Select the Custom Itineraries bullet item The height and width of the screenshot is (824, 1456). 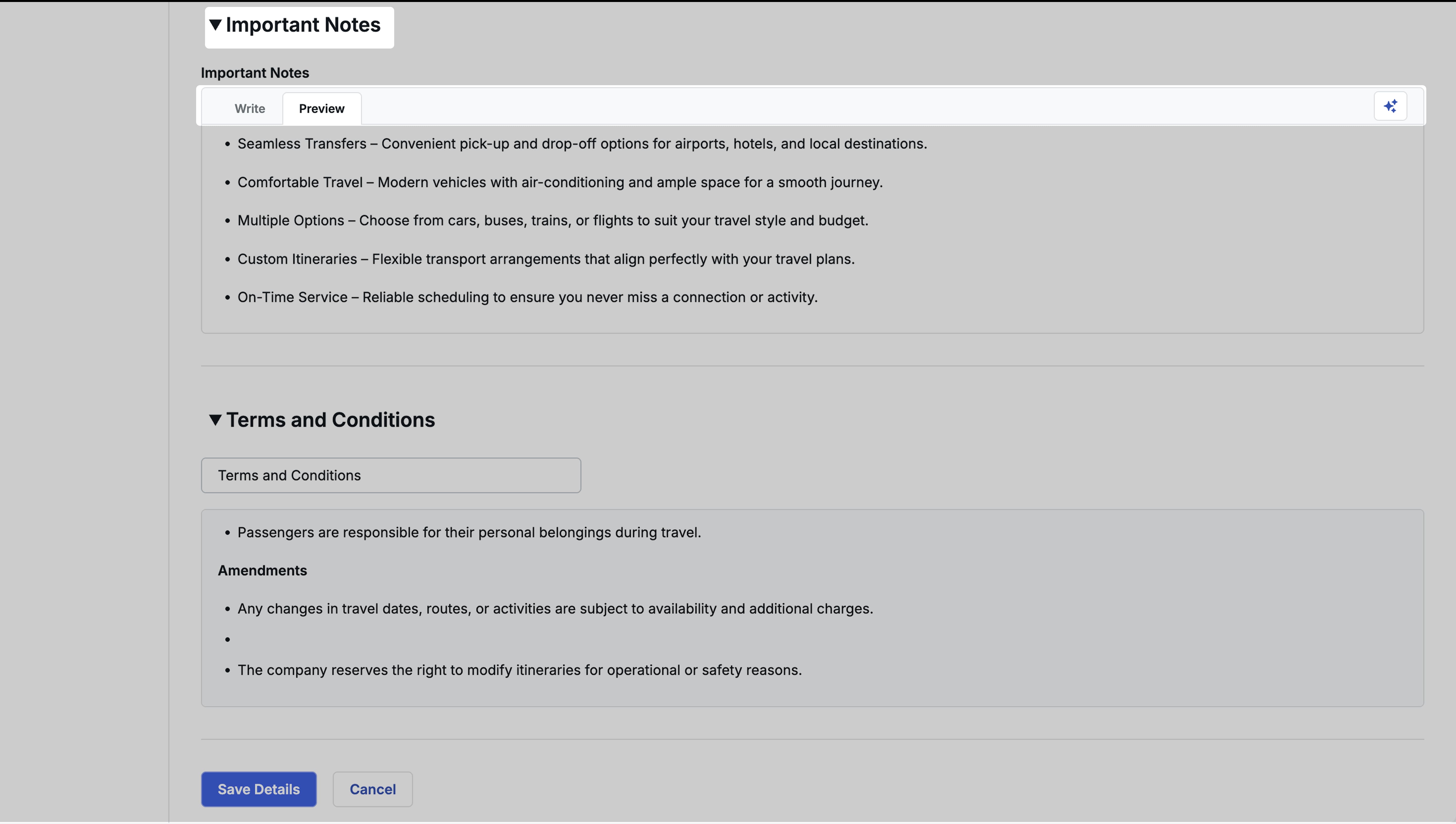coord(546,259)
